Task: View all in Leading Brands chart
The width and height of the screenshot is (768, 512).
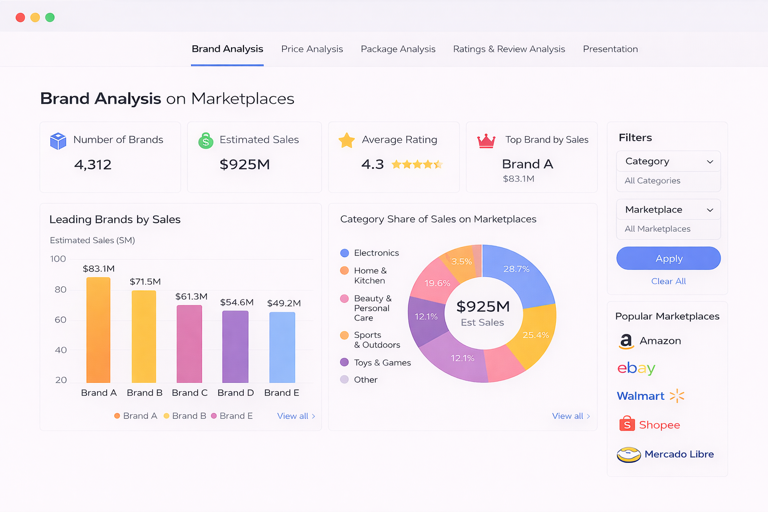Action: pyautogui.click(x=295, y=416)
